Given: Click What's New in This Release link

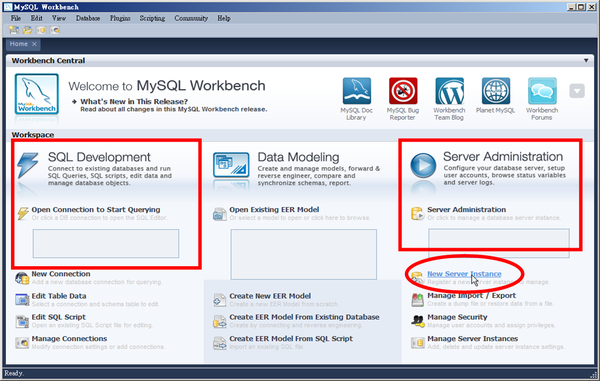Looking at the screenshot, I should [134, 101].
